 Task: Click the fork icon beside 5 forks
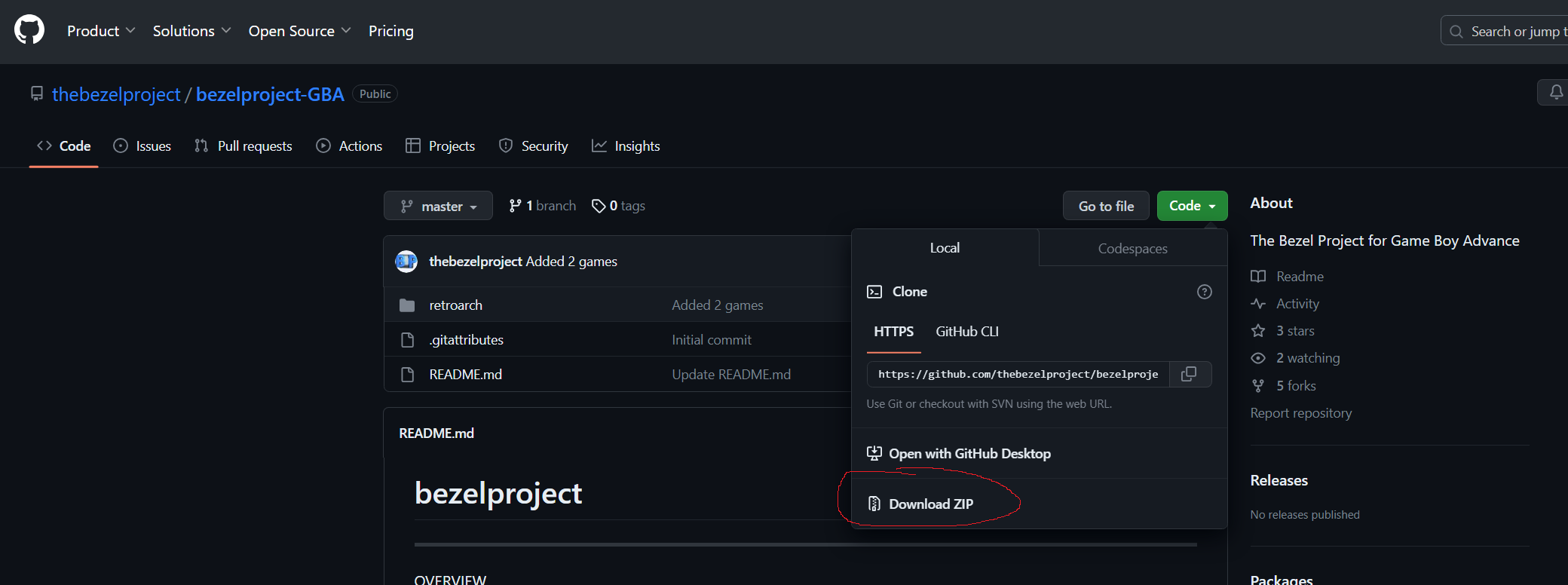point(1258,386)
